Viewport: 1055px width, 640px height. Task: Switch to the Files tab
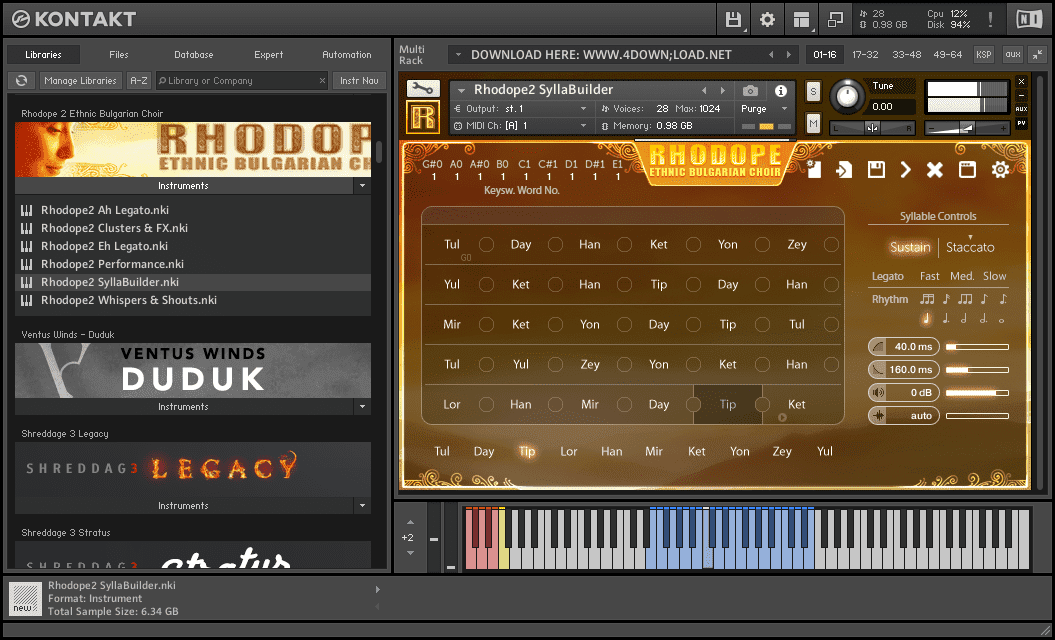pos(118,55)
